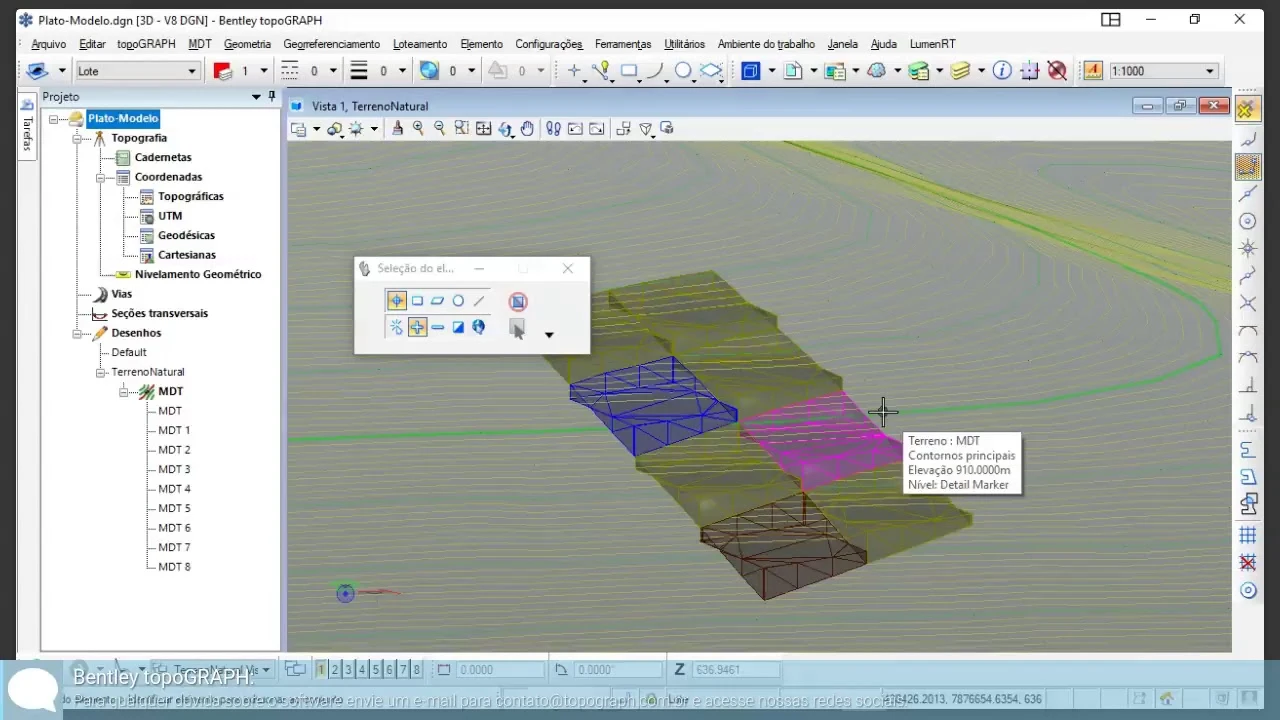Set selection mode to Subtract

[x=437, y=327]
